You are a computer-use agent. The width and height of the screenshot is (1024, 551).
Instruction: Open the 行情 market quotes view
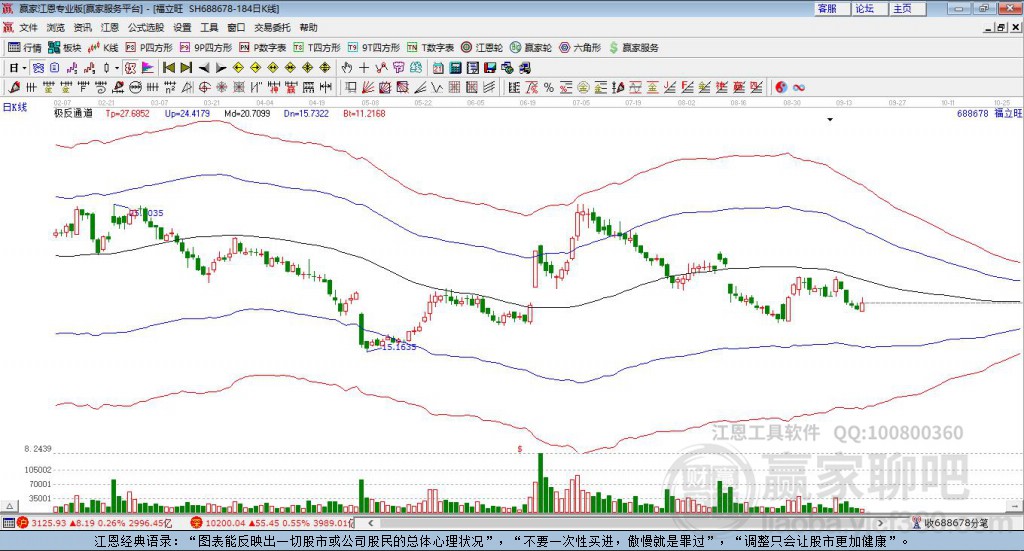pos(24,48)
